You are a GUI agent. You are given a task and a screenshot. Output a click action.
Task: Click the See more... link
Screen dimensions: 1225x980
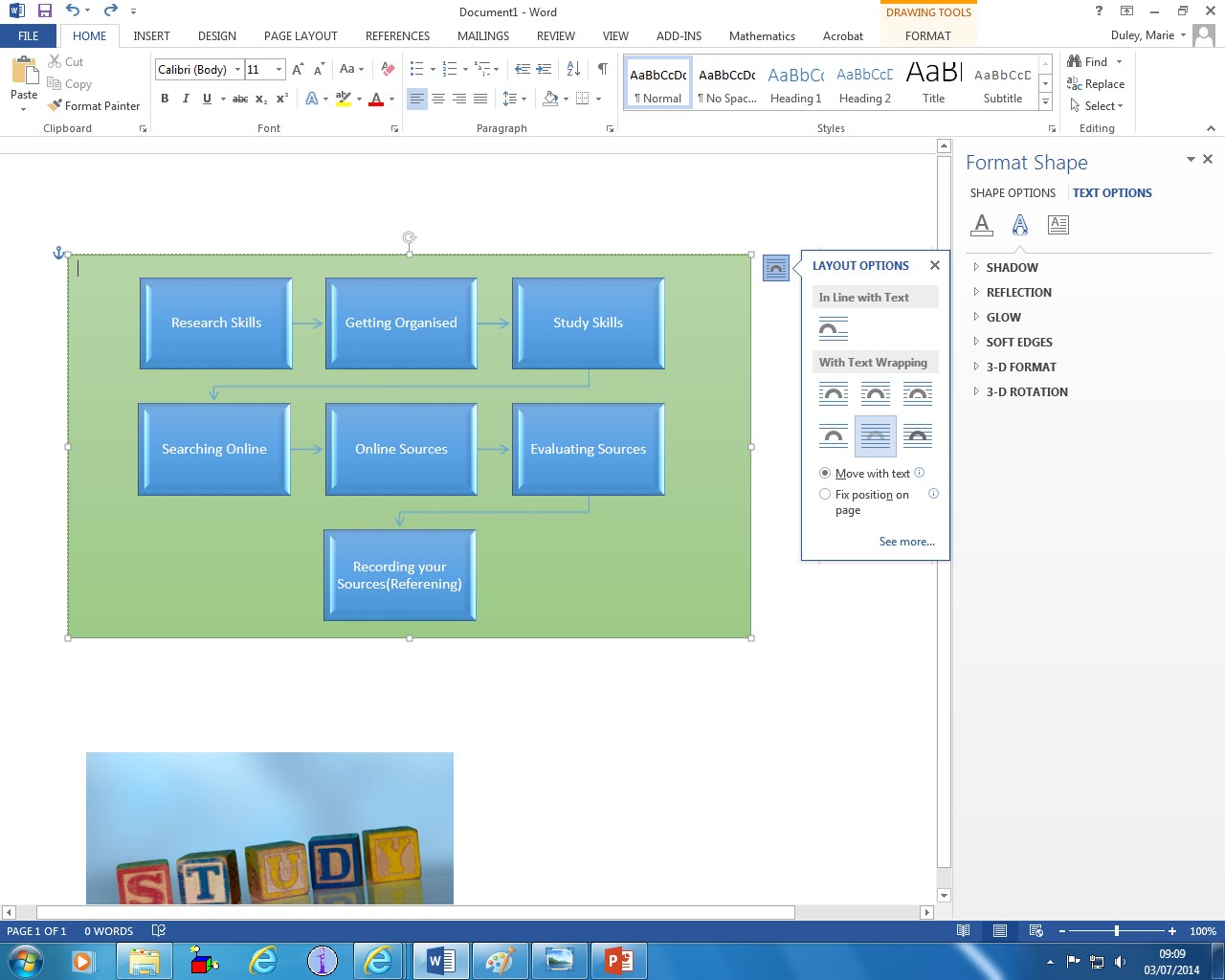[906, 542]
